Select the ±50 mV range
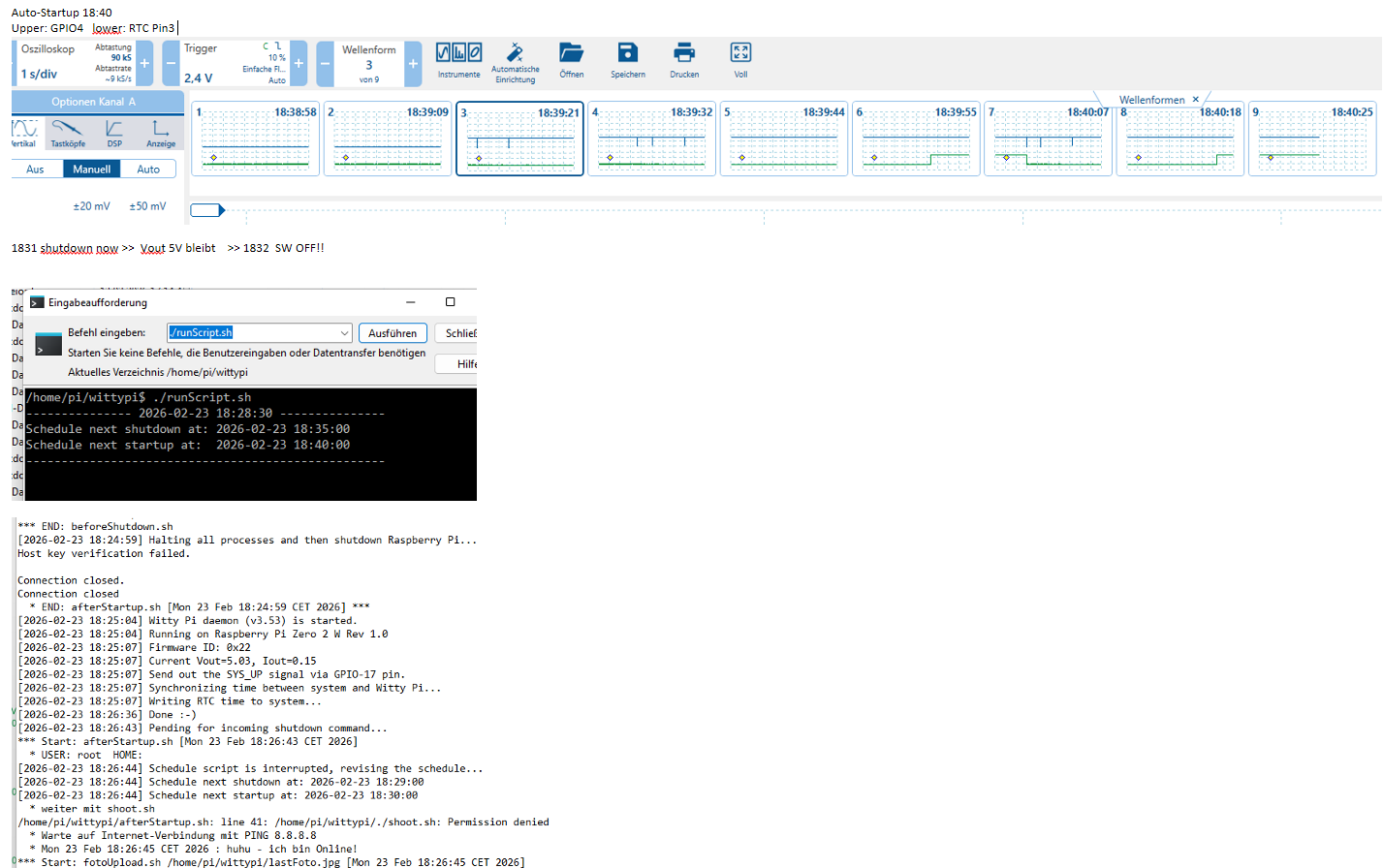This screenshot has width=1383, height=868. click(x=147, y=206)
